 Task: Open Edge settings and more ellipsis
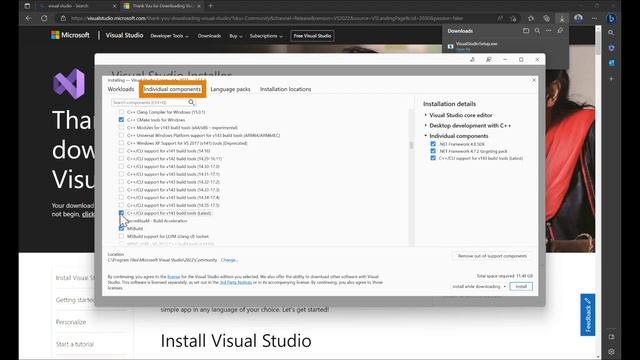(x=594, y=18)
